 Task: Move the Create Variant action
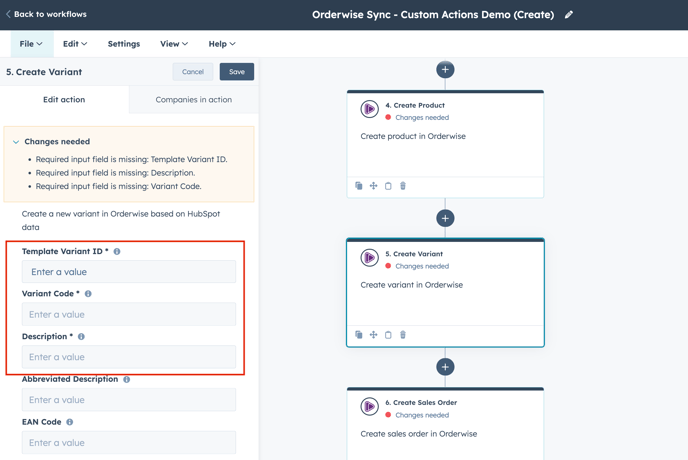click(373, 334)
